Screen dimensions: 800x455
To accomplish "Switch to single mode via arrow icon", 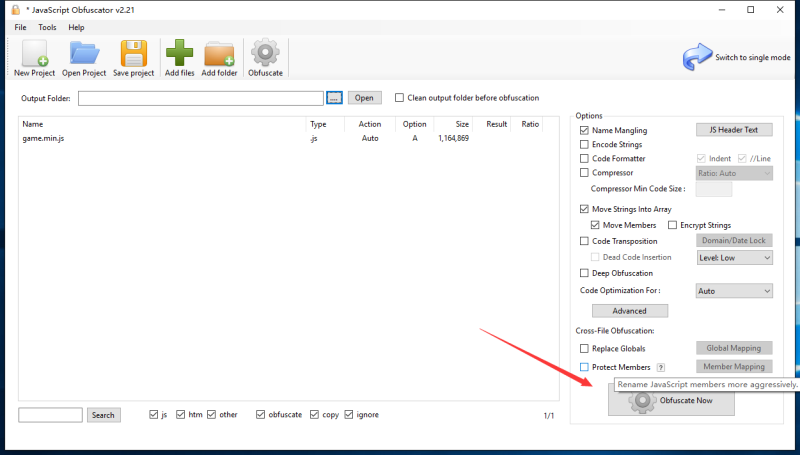I will (697, 57).
